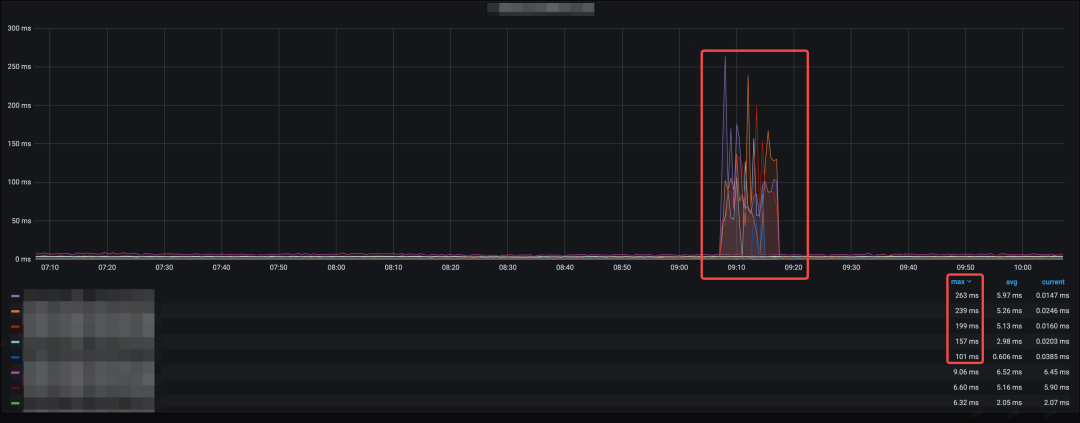The width and height of the screenshot is (1080, 423).
Task: Sort legend by avg column
Action: coord(1011,282)
